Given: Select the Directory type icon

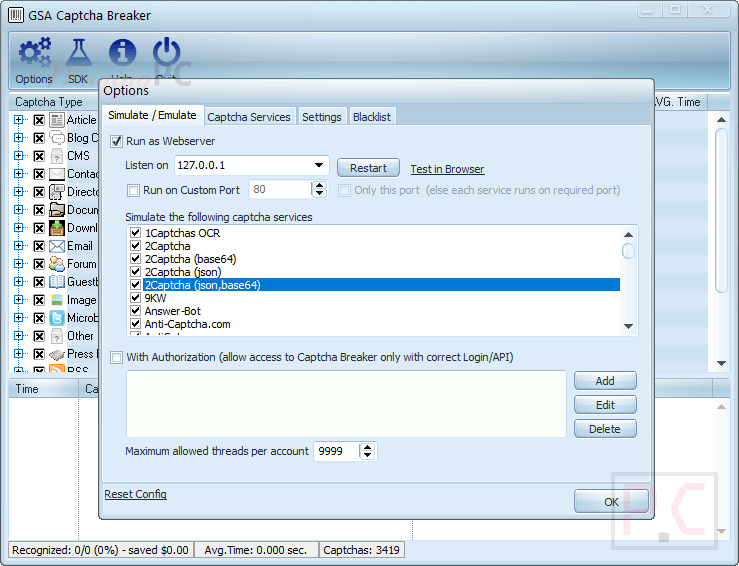Looking at the screenshot, I should click(x=57, y=192).
